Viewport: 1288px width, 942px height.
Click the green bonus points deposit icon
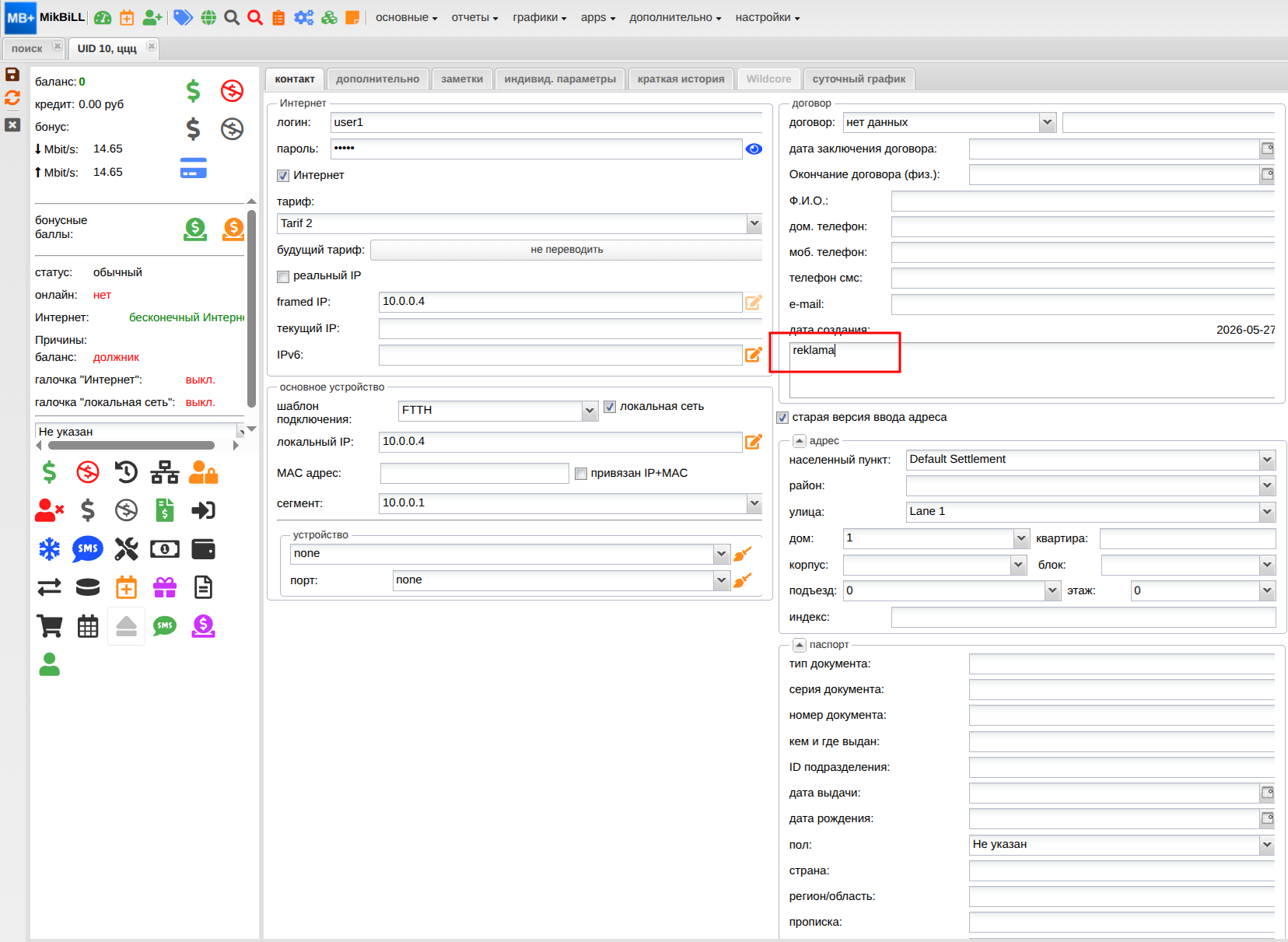tap(195, 229)
